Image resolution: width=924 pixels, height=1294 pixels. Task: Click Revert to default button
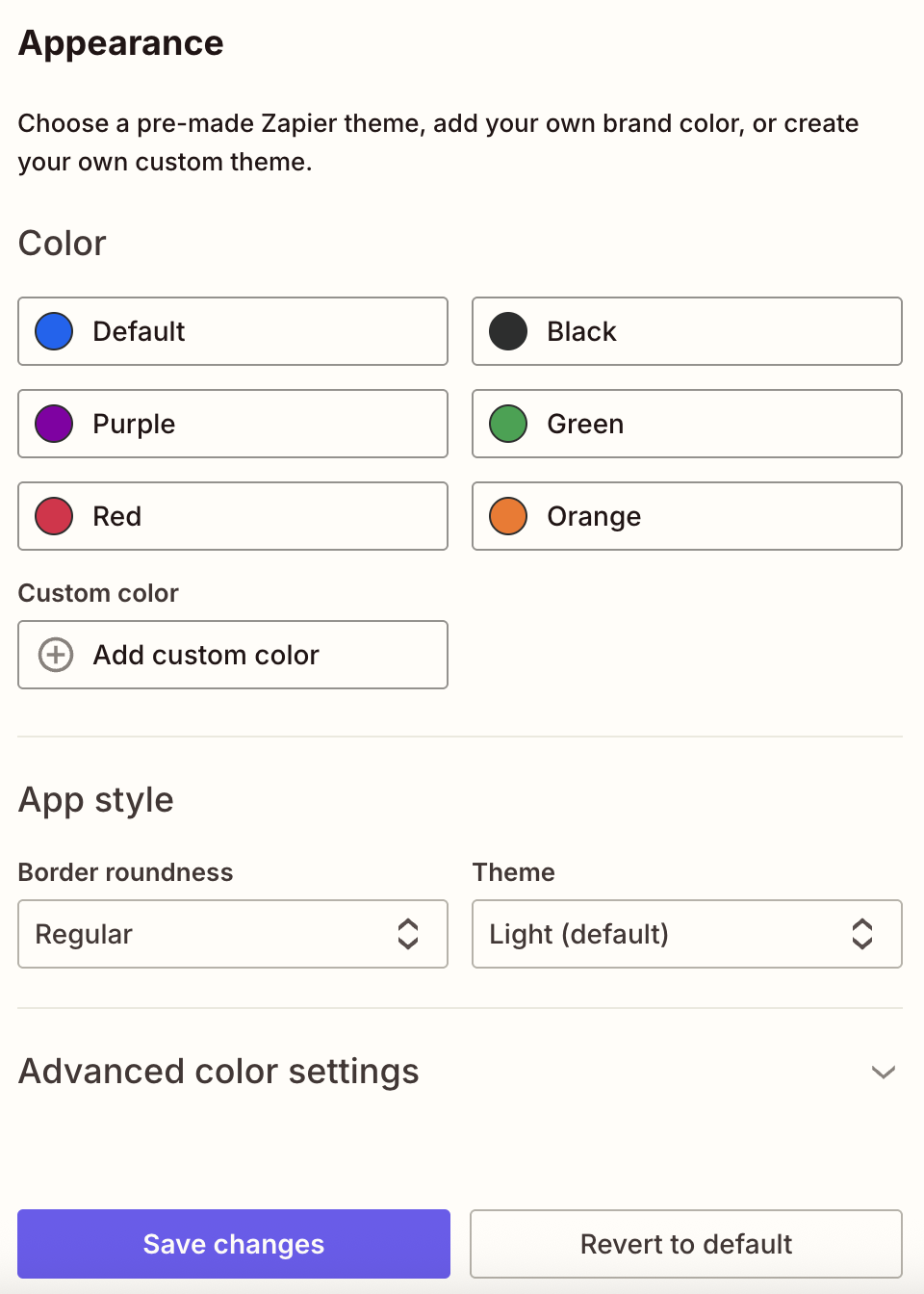coord(686,1244)
